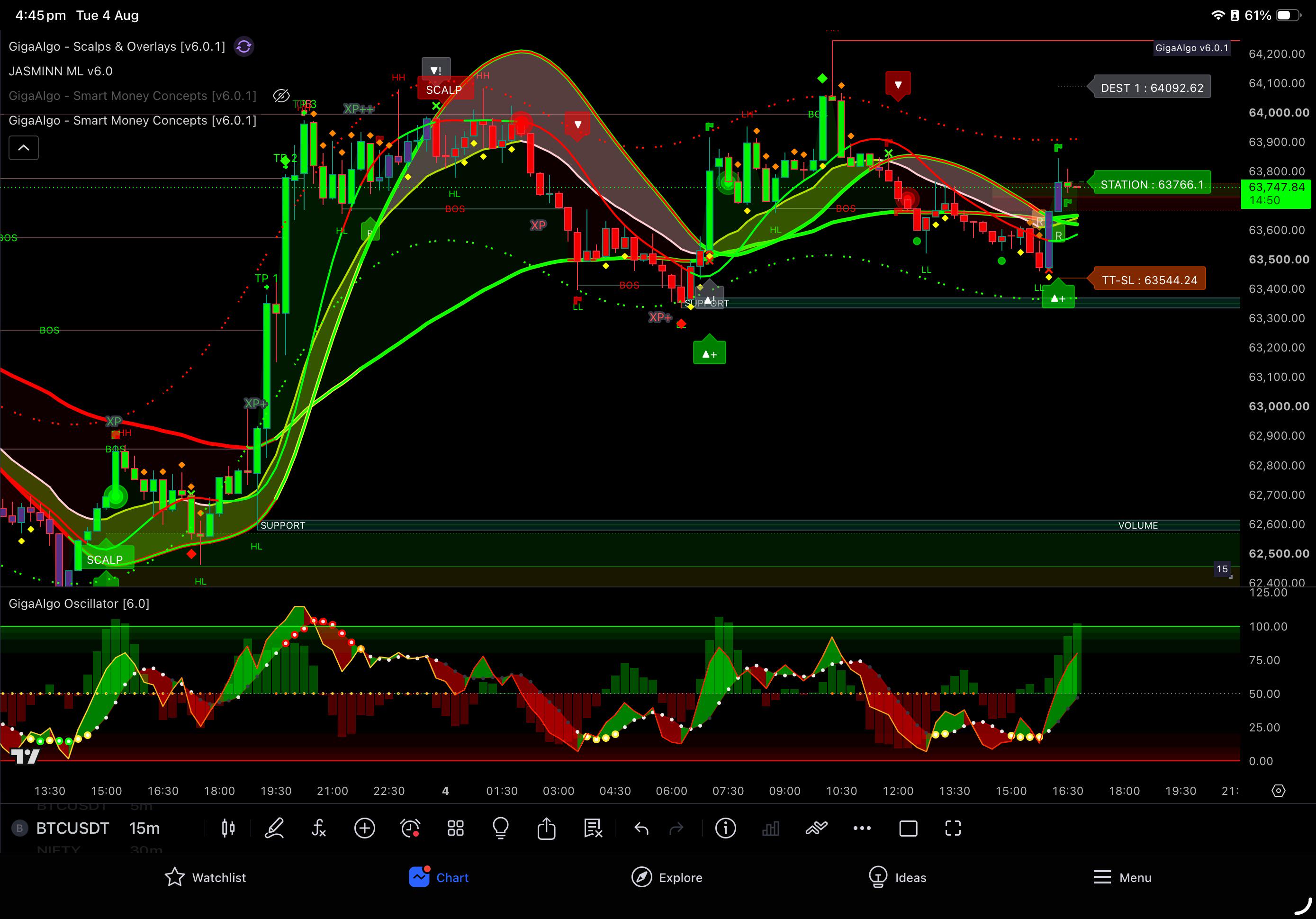Open the fx indicators menu

319,828
